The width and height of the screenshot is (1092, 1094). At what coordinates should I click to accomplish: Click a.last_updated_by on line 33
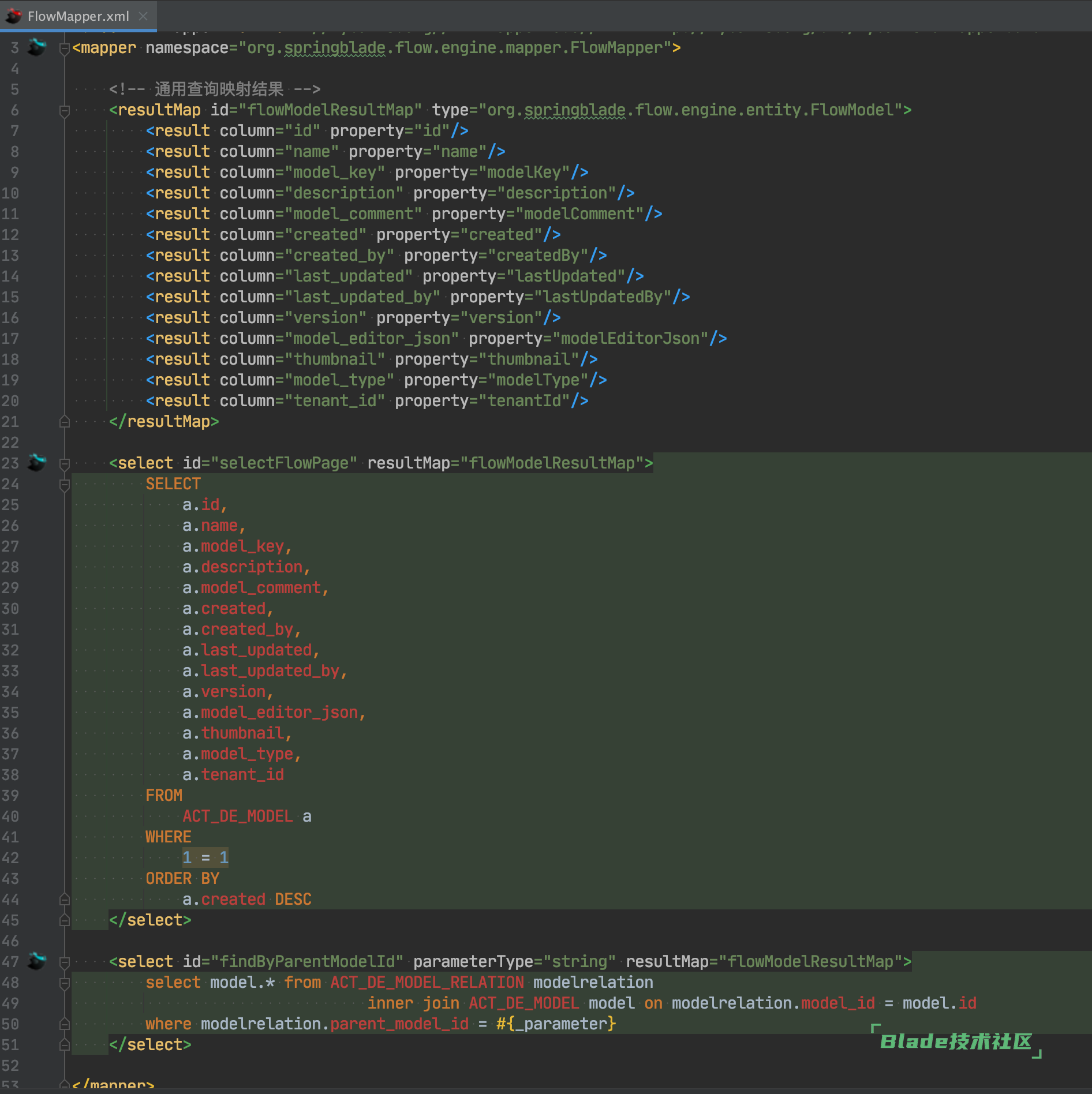(x=261, y=671)
